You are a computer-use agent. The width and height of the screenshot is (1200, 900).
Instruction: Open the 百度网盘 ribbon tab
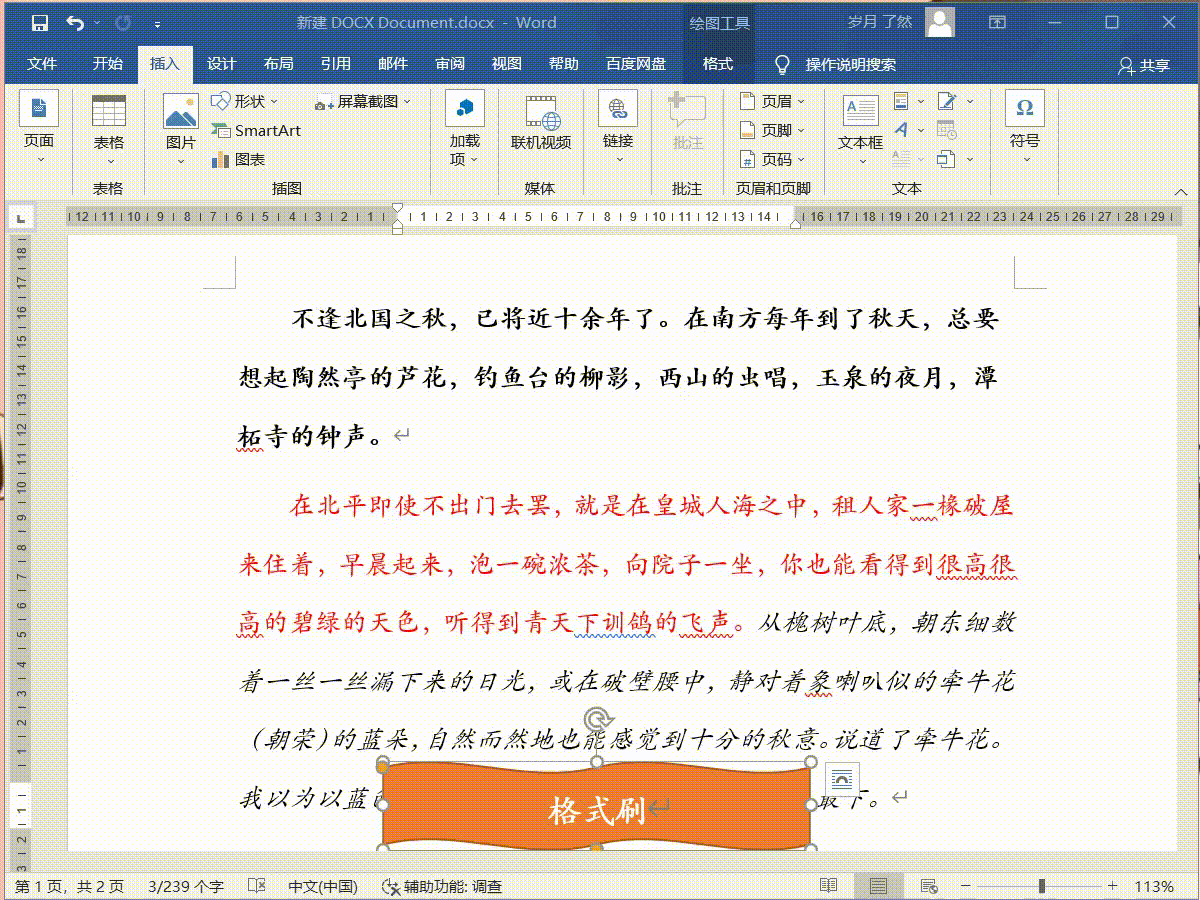[636, 64]
